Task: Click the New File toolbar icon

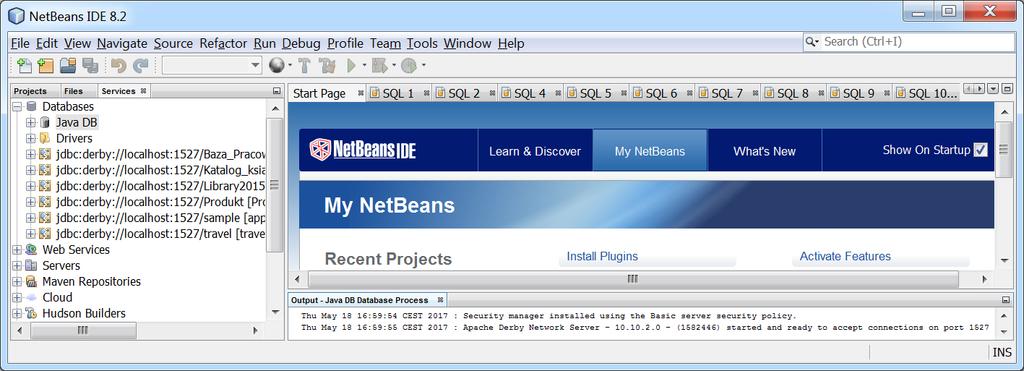Action: point(24,65)
